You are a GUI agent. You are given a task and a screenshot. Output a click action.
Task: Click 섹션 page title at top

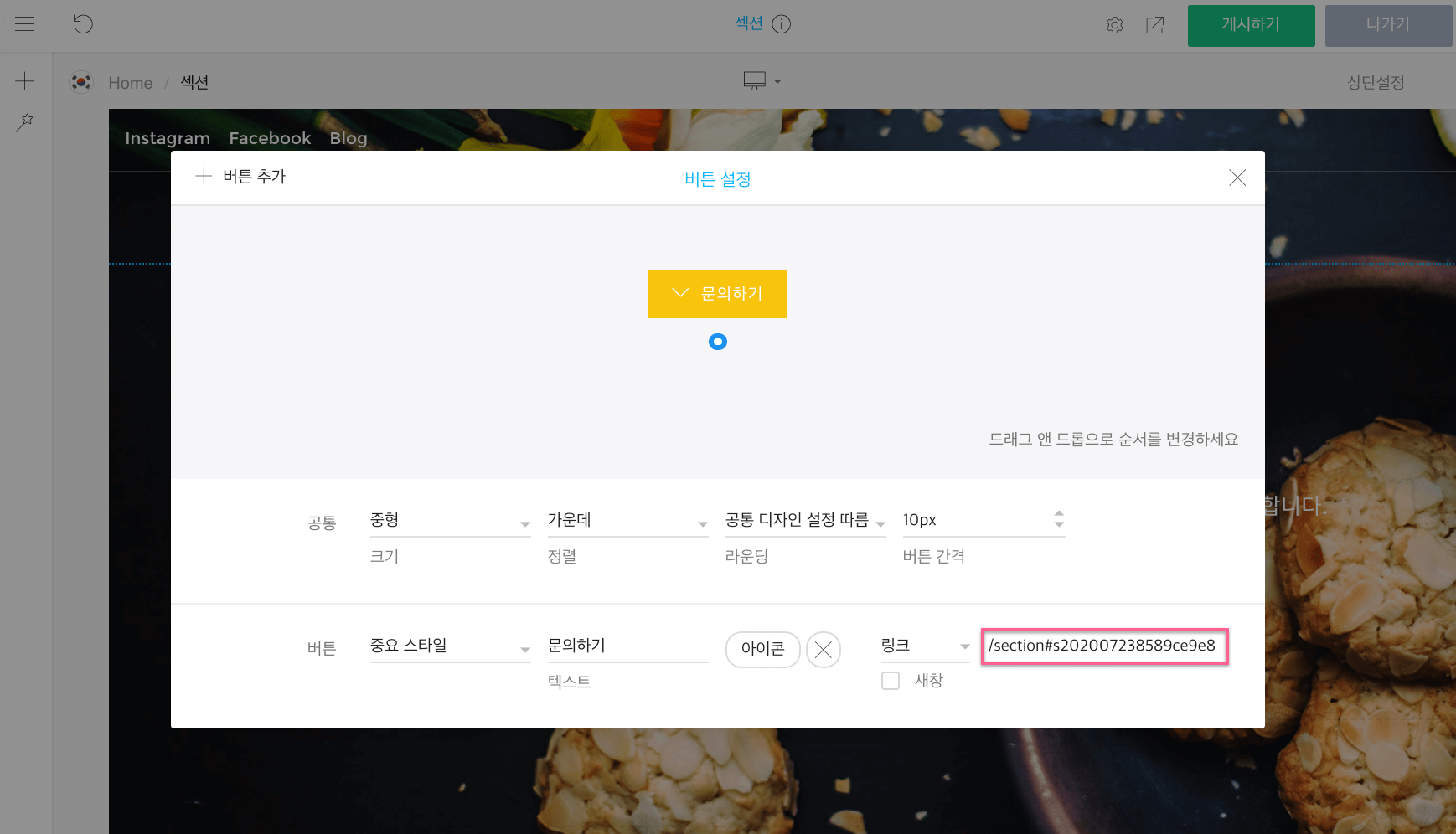click(749, 23)
